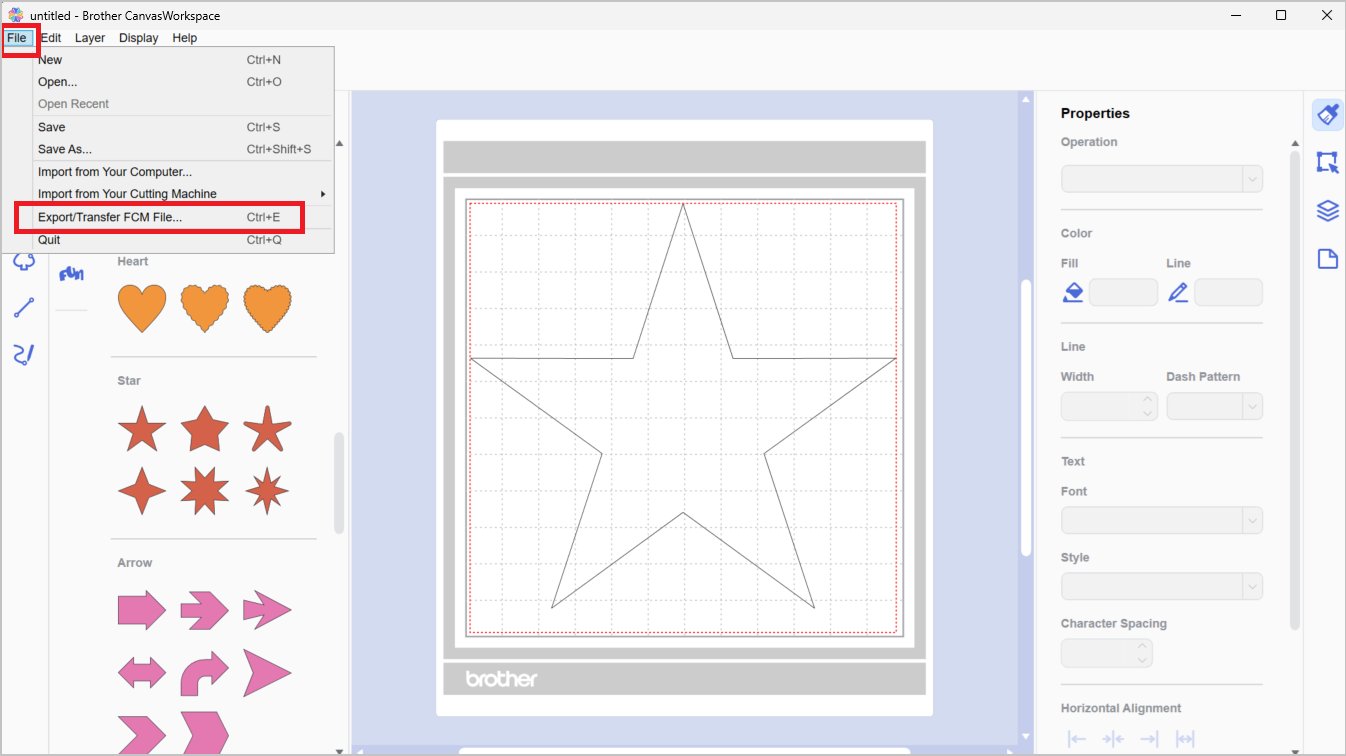The height and width of the screenshot is (756, 1346).
Task: Insert the curved turn arrow shape
Action: click(205, 673)
